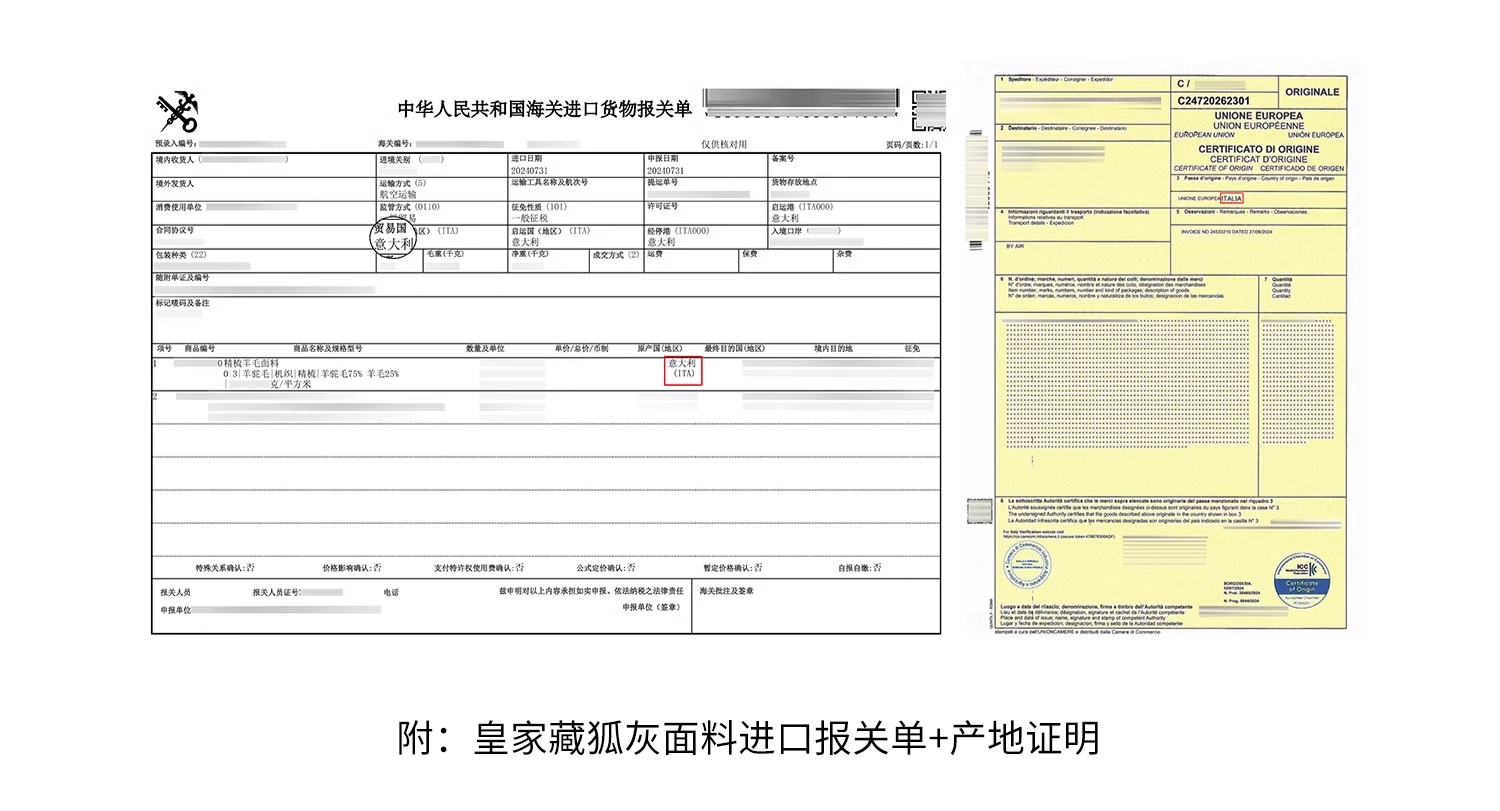Select the customs declaration form image

coord(547,362)
